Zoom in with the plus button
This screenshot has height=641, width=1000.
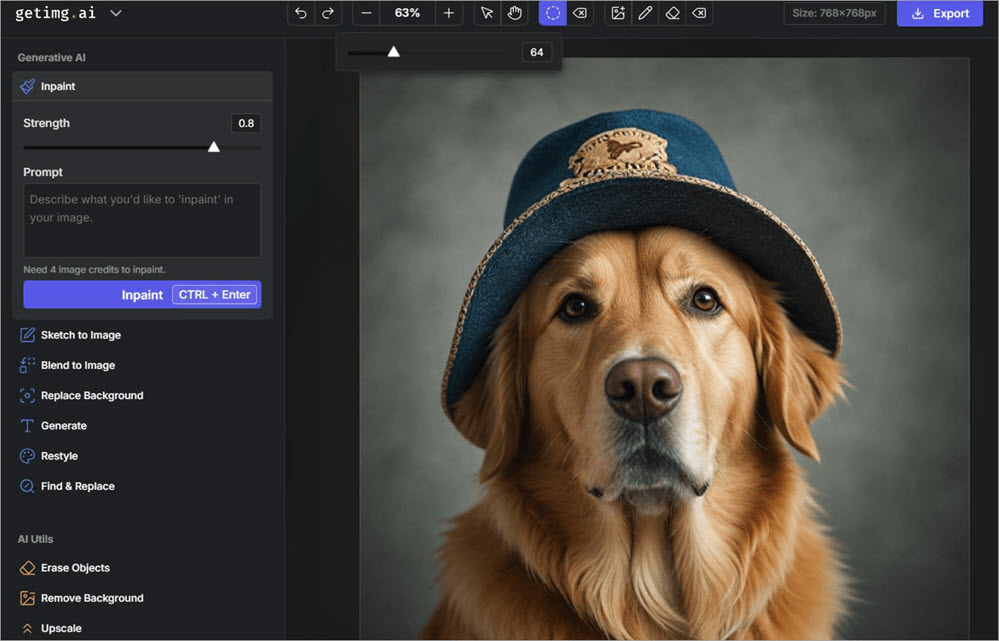[449, 13]
